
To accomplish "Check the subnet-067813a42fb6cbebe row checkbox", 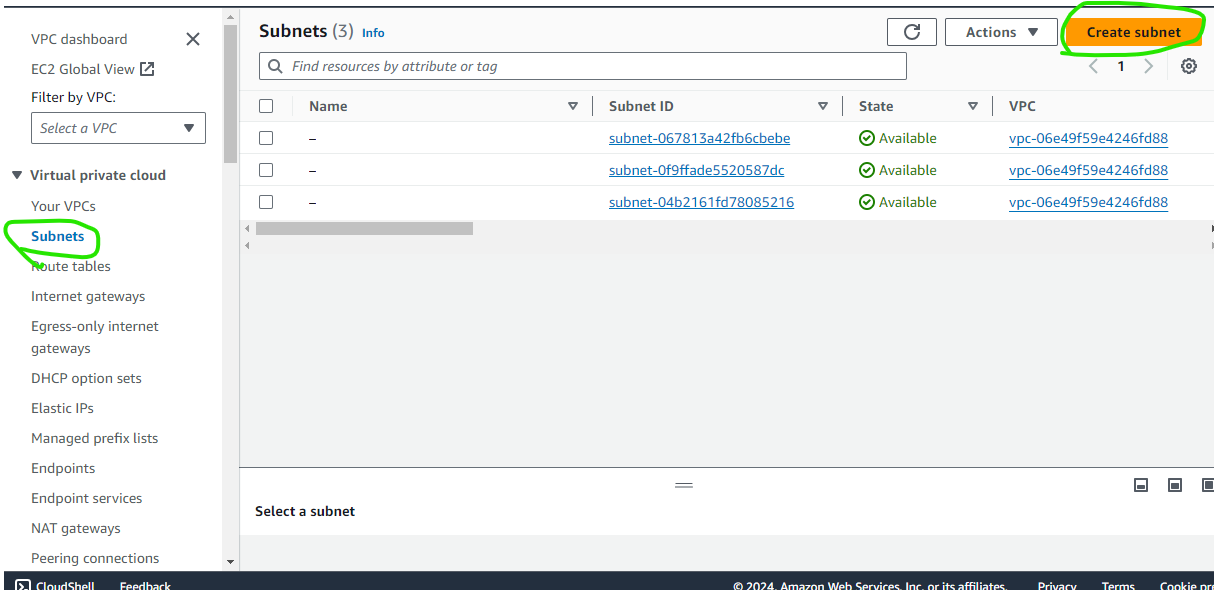I will point(266,138).
